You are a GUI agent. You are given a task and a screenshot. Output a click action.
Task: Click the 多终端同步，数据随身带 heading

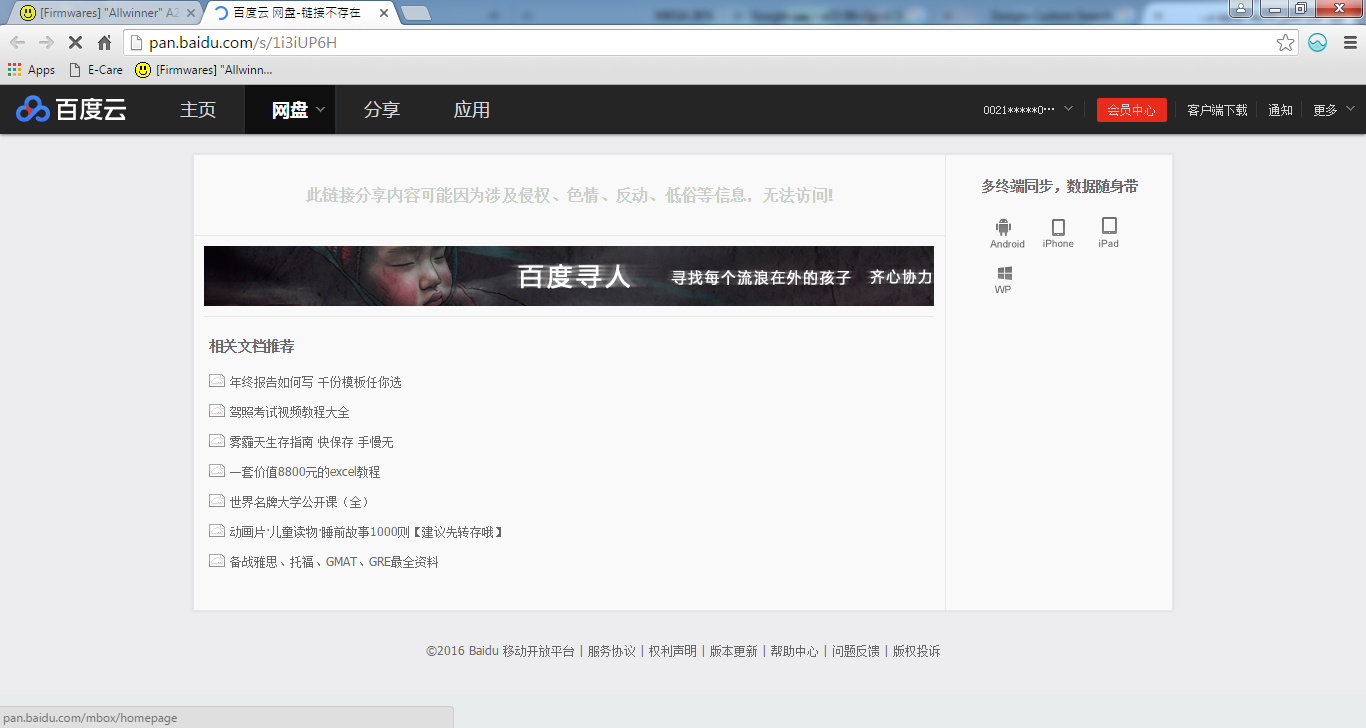point(1059,186)
